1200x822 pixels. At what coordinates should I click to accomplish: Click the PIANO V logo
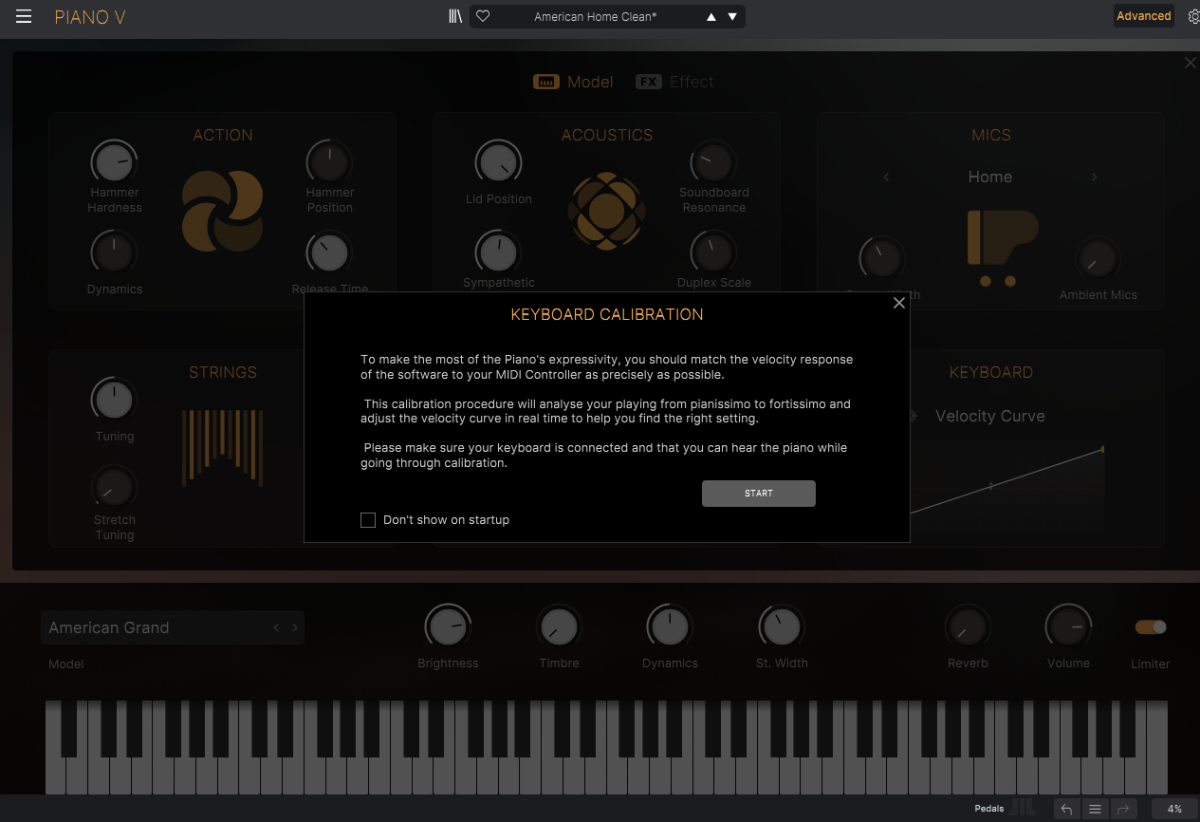click(x=90, y=17)
